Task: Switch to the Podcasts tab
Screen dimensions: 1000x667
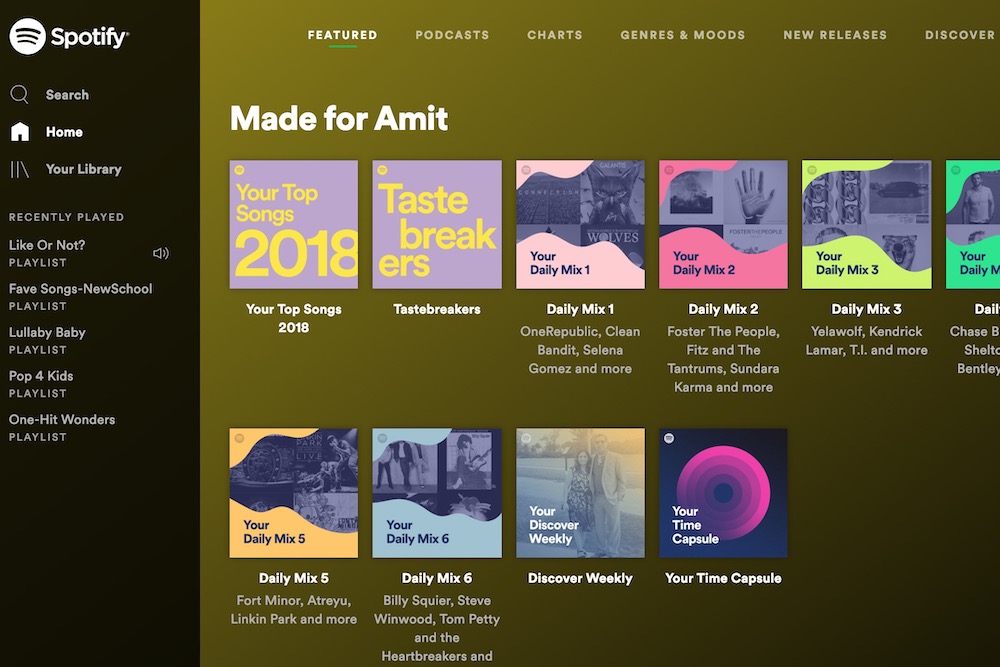Action: [452, 35]
